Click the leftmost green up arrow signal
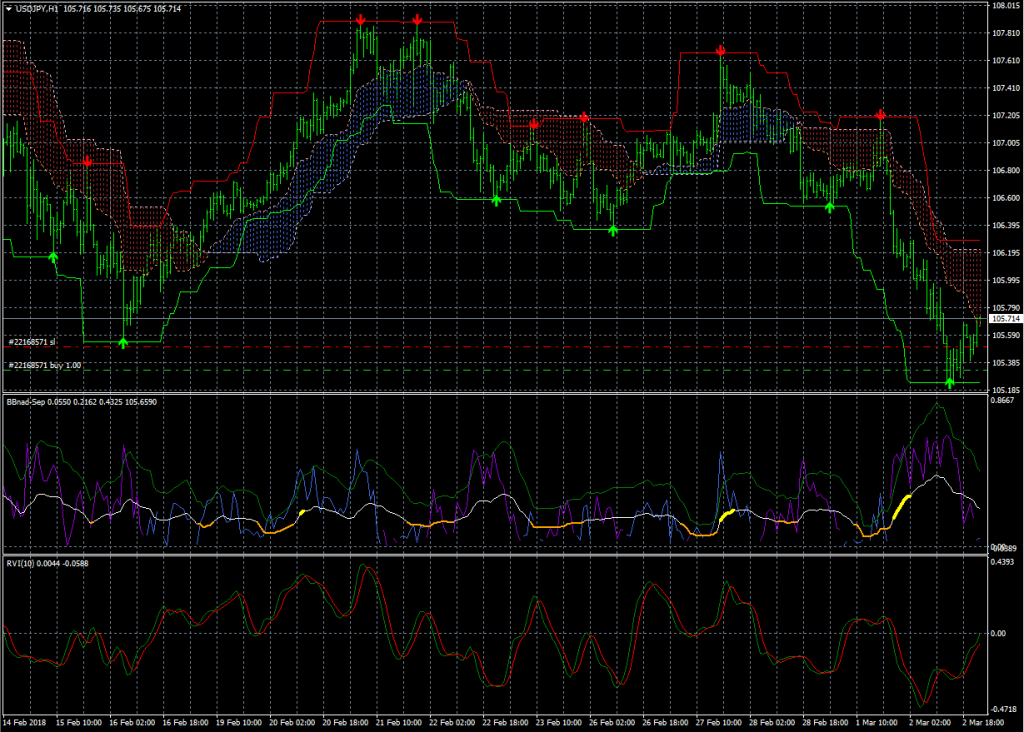The image size is (1024, 732). 54,258
